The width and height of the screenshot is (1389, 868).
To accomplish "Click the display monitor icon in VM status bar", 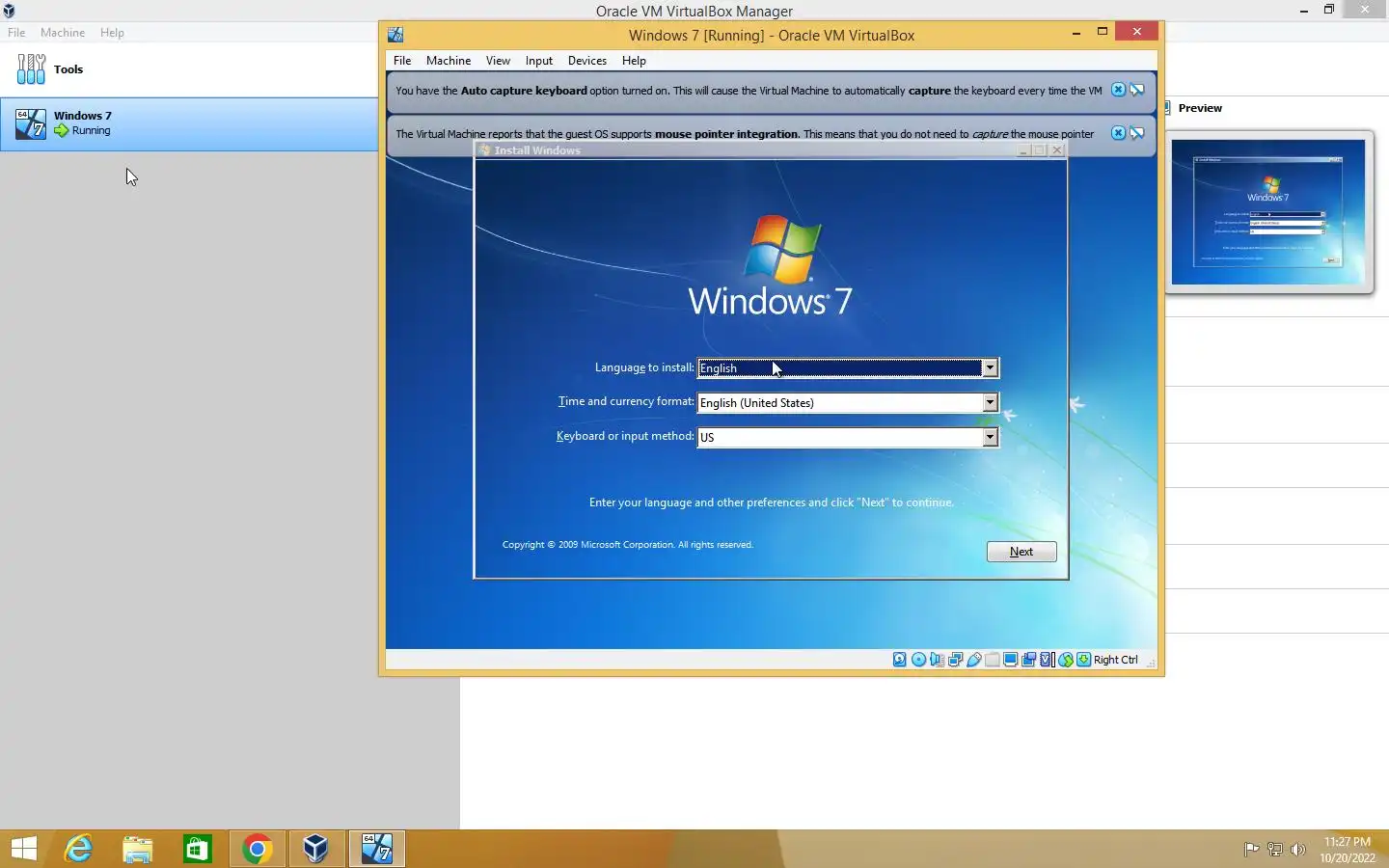I will [1010, 660].
